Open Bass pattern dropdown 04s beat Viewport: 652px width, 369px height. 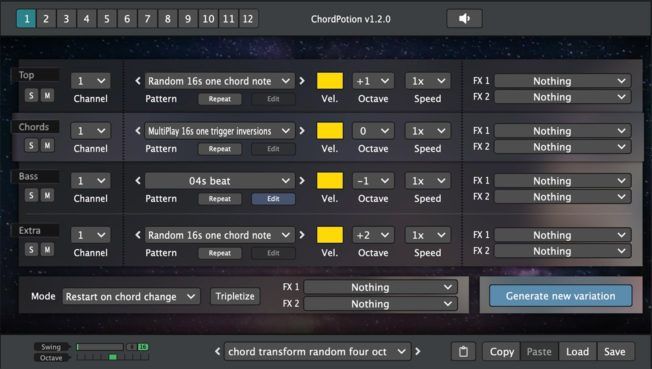tap(220, 181)
